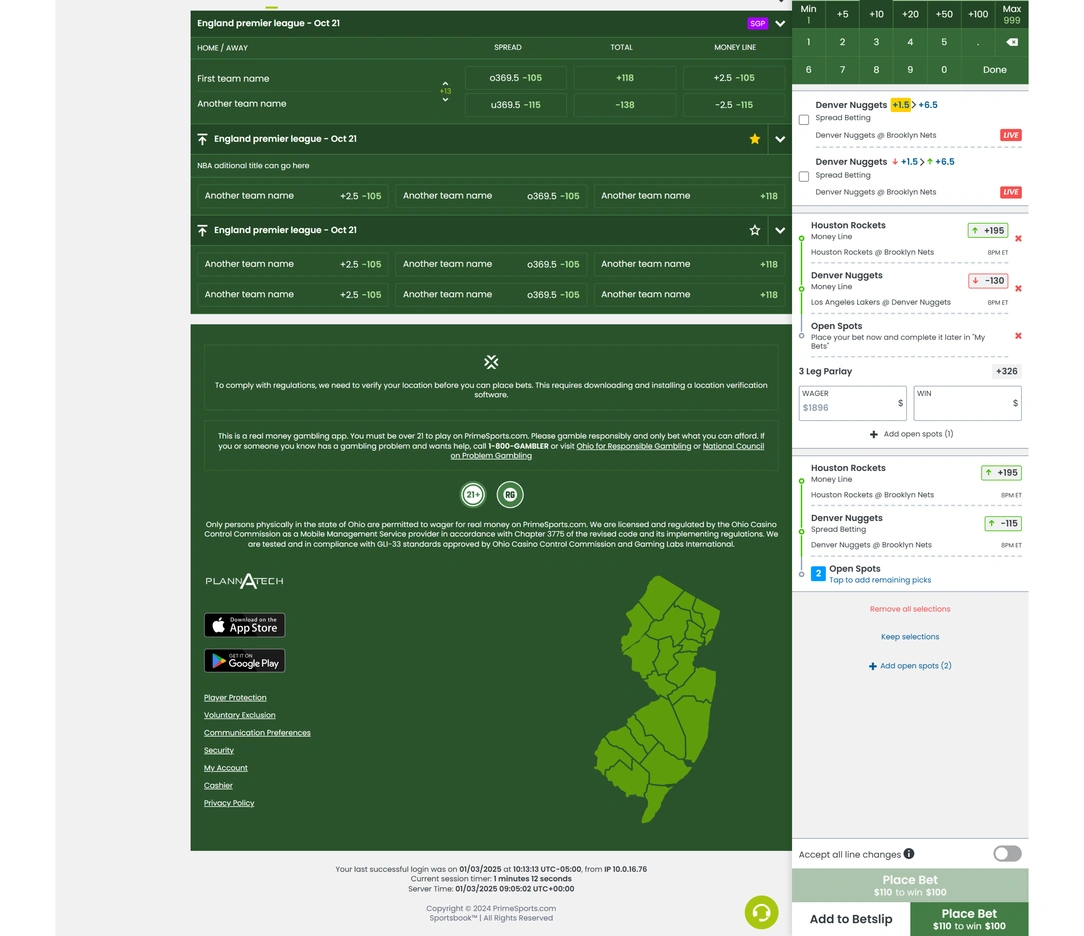Select the -2.5 -115 money line odds
The height and width of the screenshot is (936, 1084).
733,105
